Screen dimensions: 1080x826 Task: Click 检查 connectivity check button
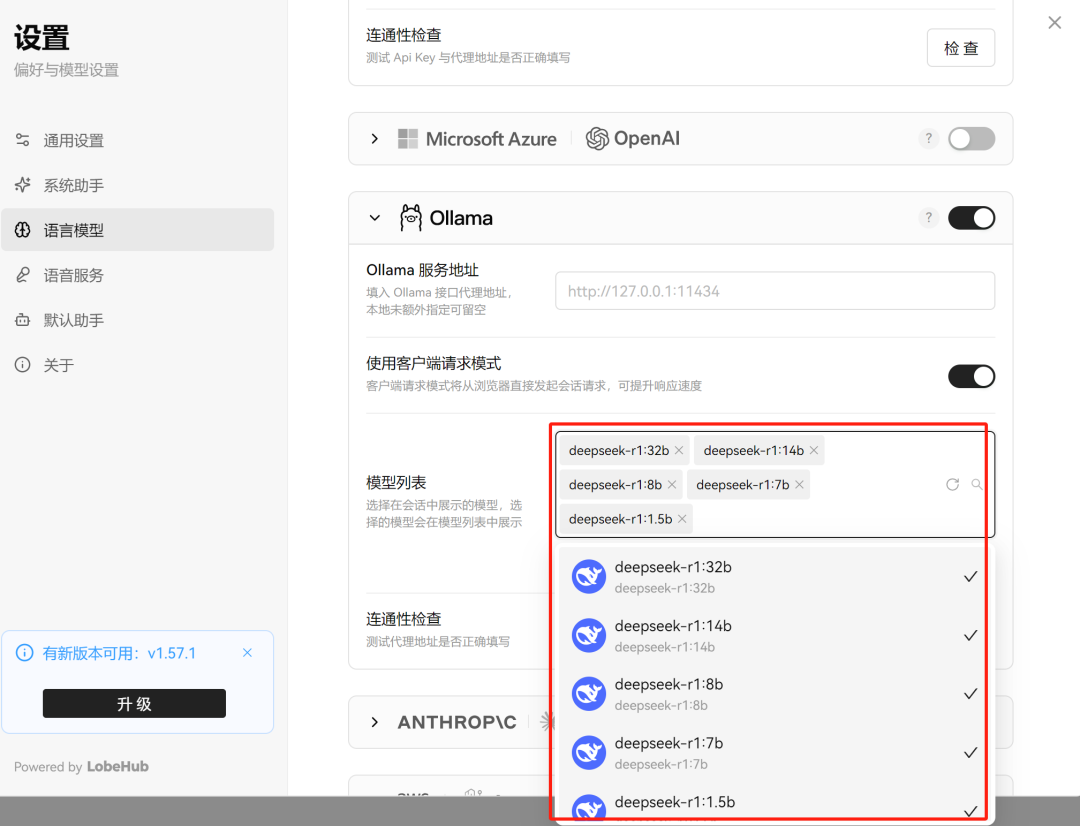pyautogui.click(x=961, y=48)
